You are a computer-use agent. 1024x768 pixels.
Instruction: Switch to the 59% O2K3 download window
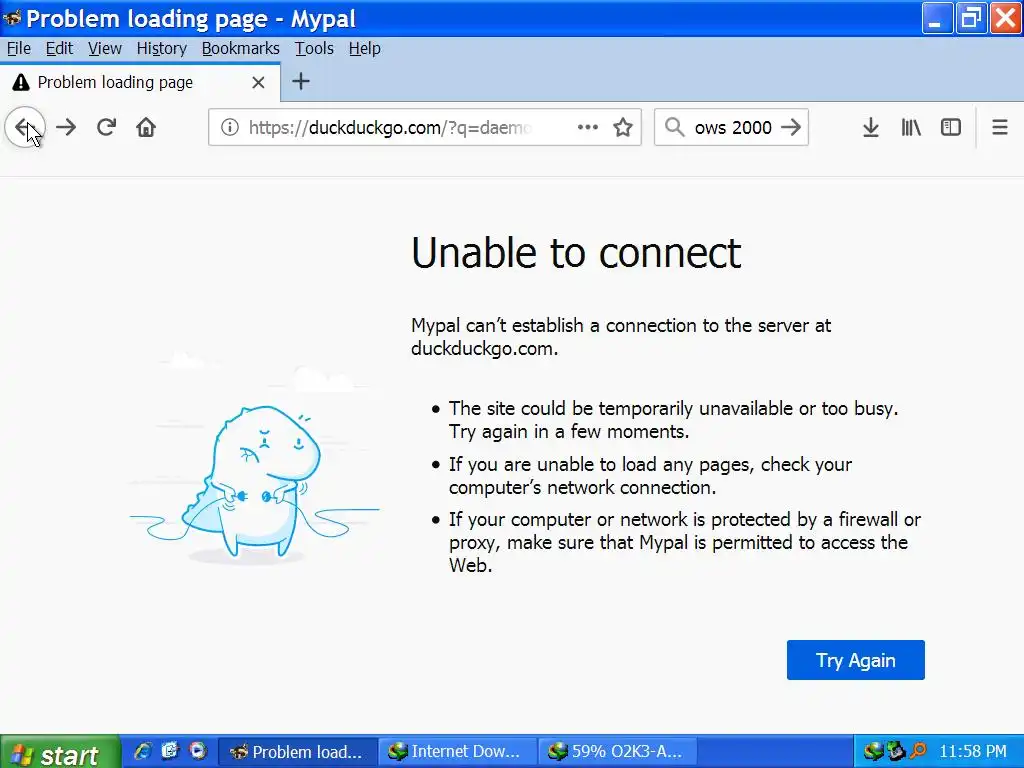(618, 752)
